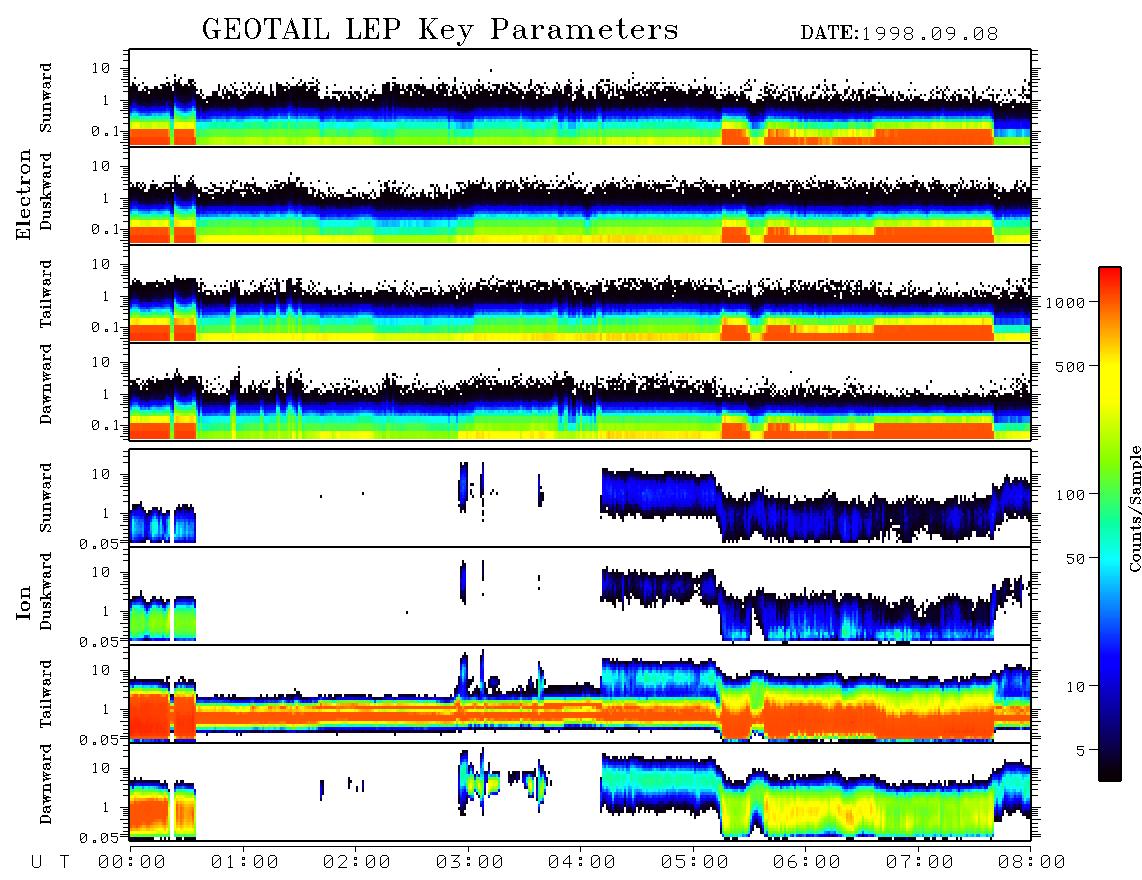Click the '10' tick of Electron Dawnward panel
The height and width of the screenshot is (880, 1142).
(x=100, y=362)
